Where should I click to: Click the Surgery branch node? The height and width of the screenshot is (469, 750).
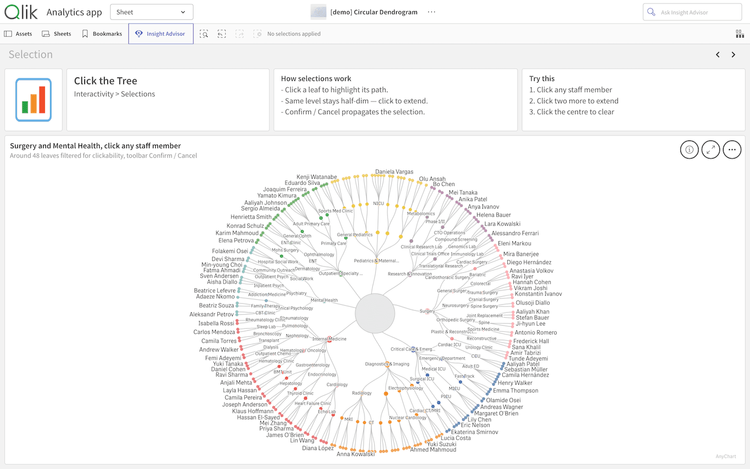tap(427, 311)
